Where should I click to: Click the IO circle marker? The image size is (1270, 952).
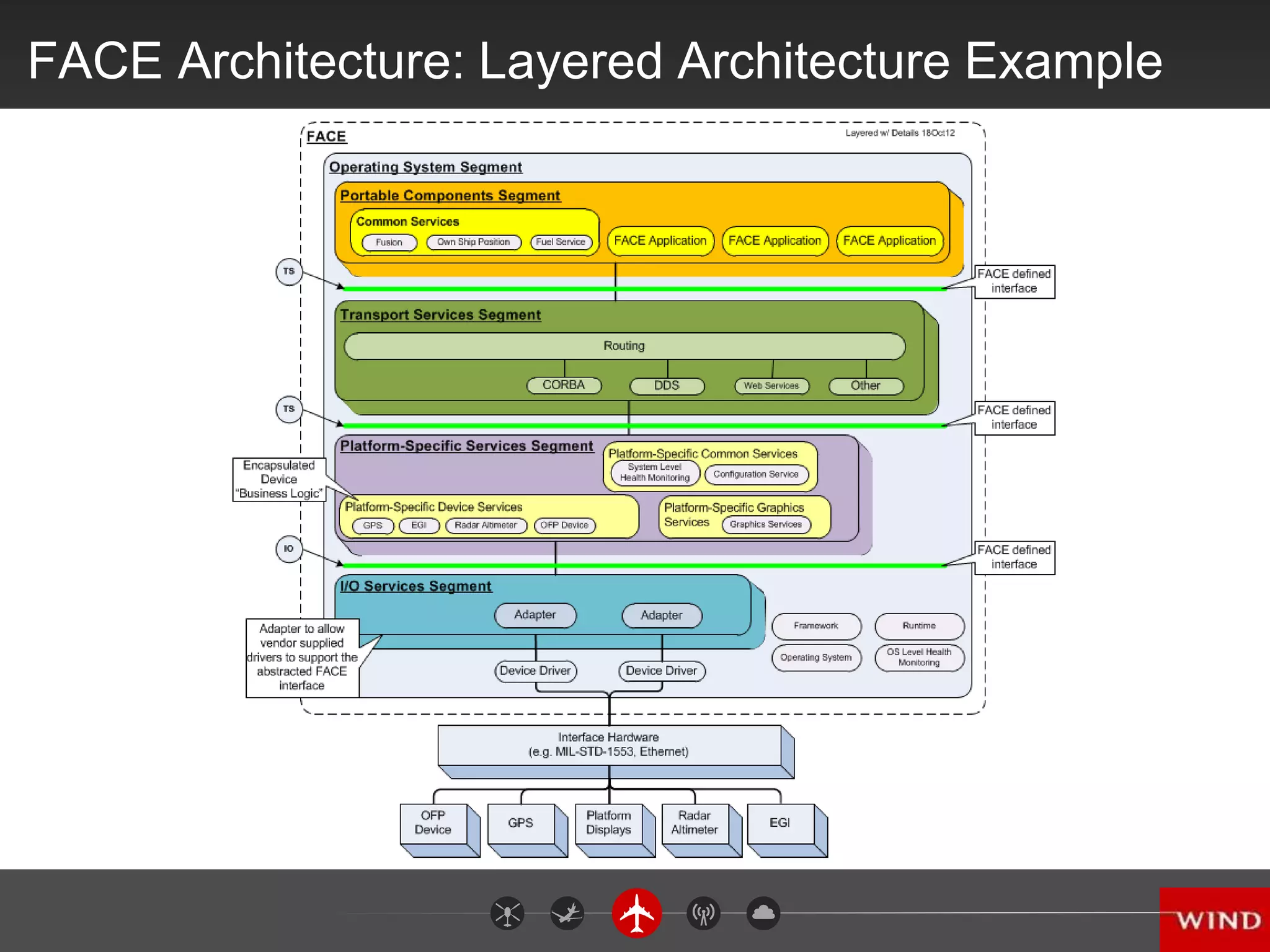point(288,549)
